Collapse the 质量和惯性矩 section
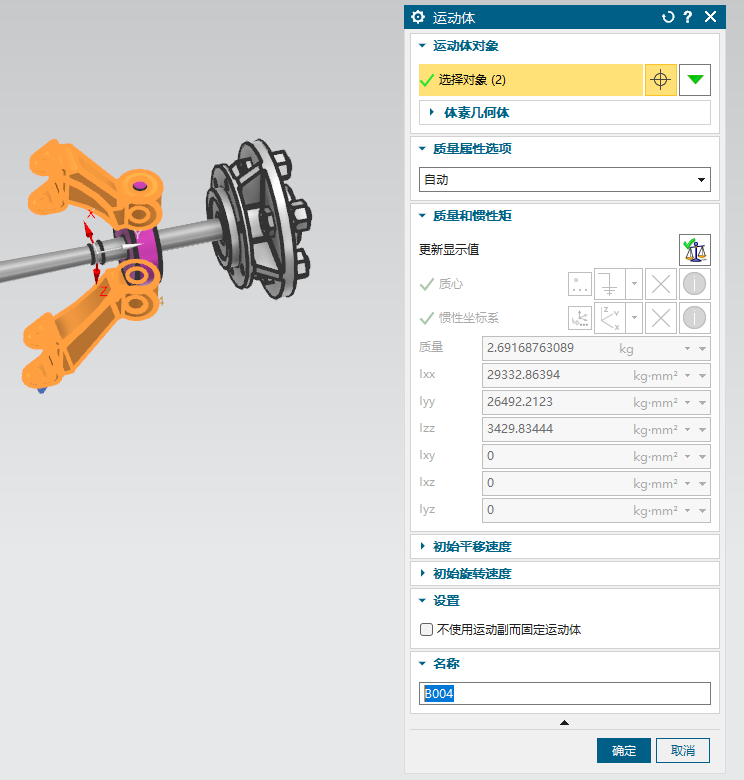The height and width of the screenshot is (780, 744). coord(471,215)
